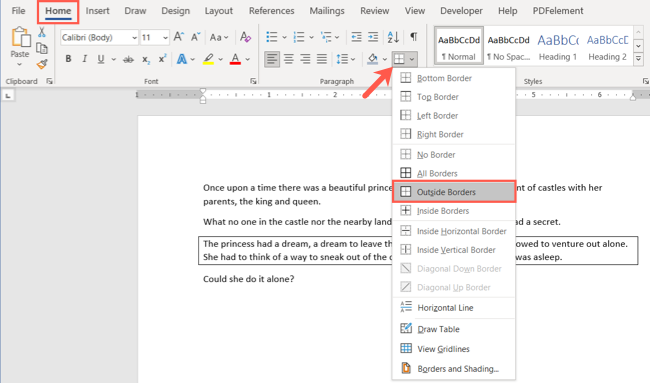
Task: Apply subscript formatting
Action: pos(146,60)
